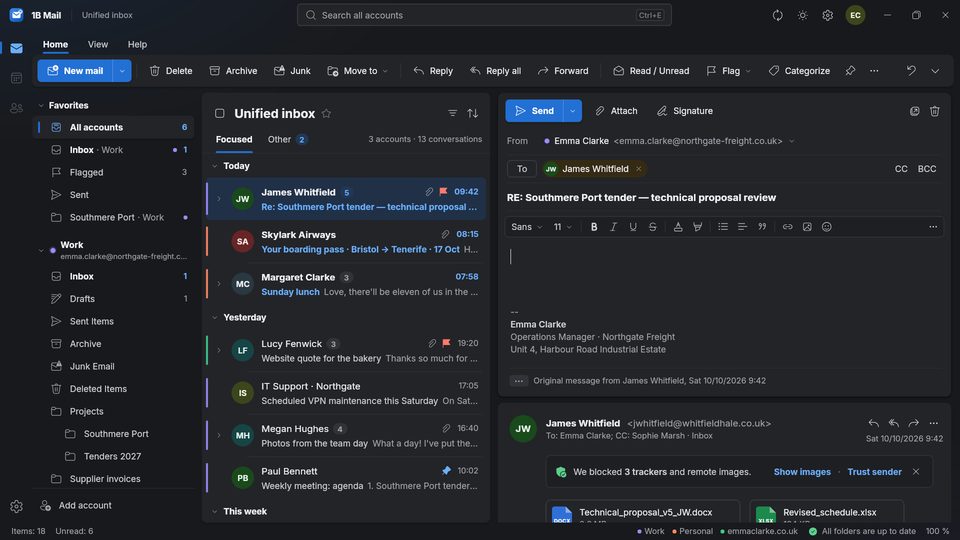960x540 pixels.
Task: Open the emoji picker in compose toolbar
Action: click(x=827, y=227)
